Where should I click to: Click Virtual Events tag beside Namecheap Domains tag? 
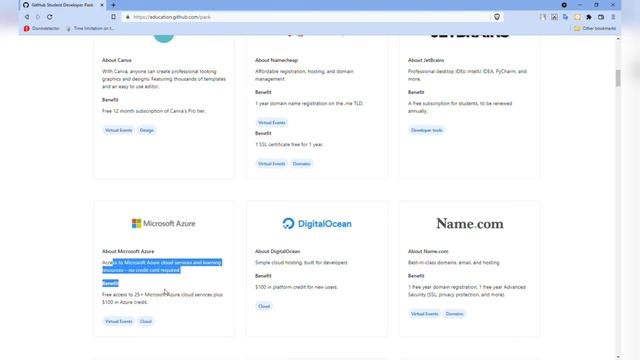[271, 164]
